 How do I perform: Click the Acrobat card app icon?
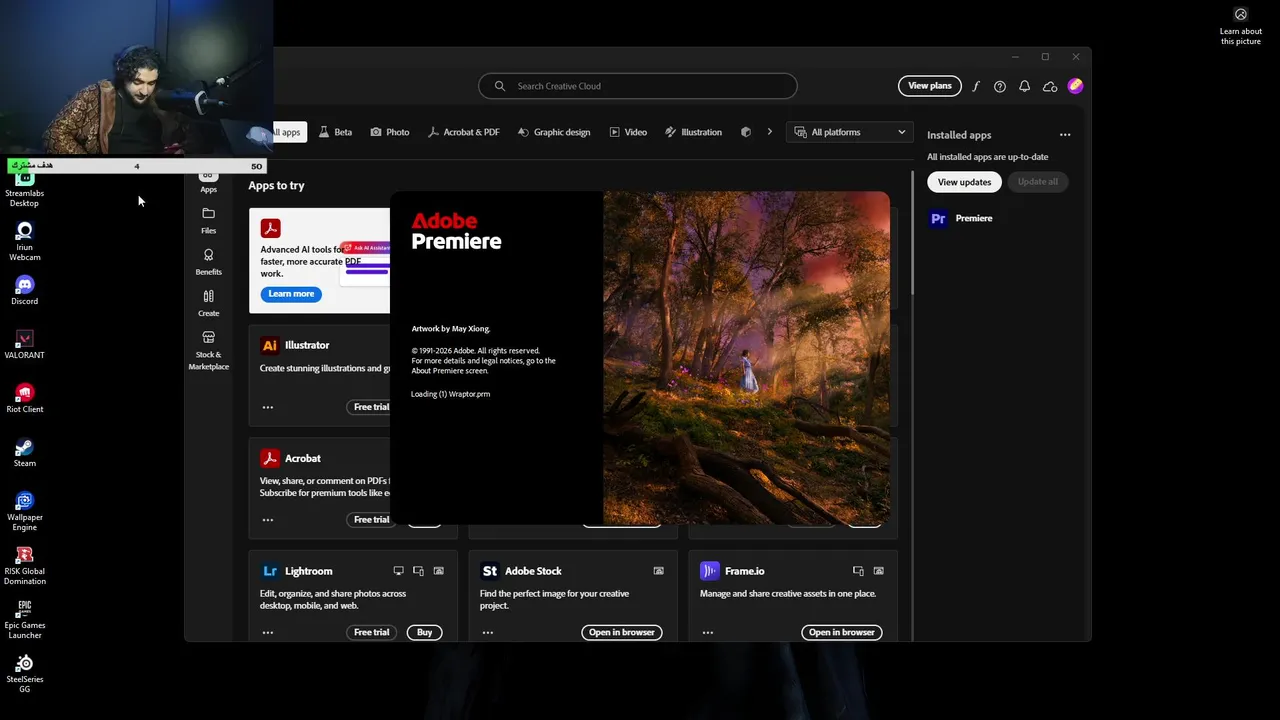tap(269, 458)
